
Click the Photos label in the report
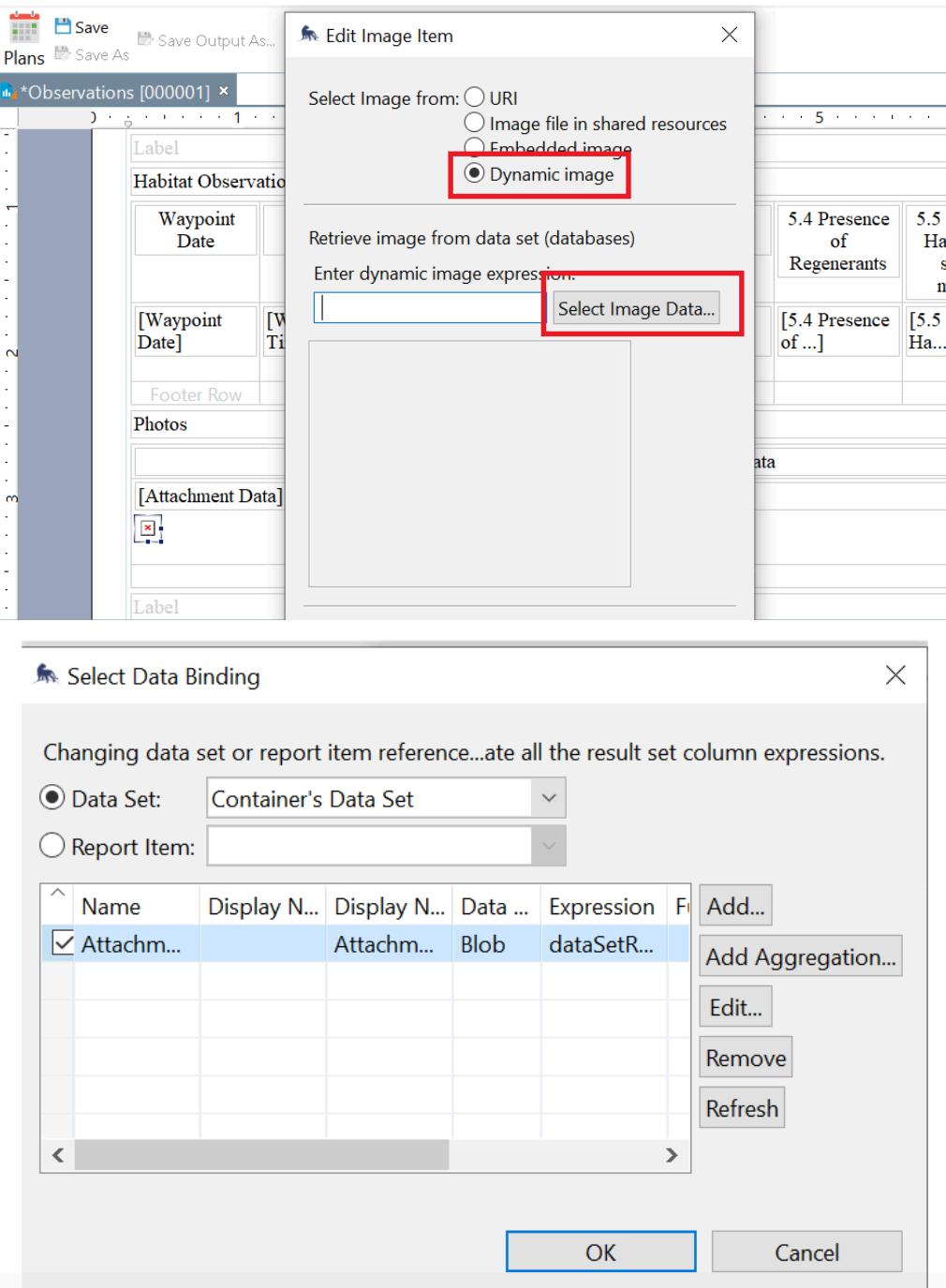click(160, 423)
